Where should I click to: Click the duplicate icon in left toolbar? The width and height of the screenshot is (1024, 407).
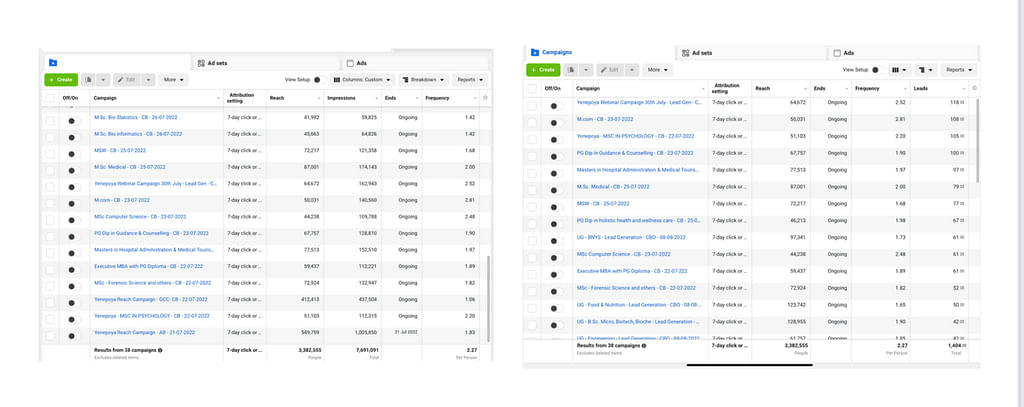89,79
